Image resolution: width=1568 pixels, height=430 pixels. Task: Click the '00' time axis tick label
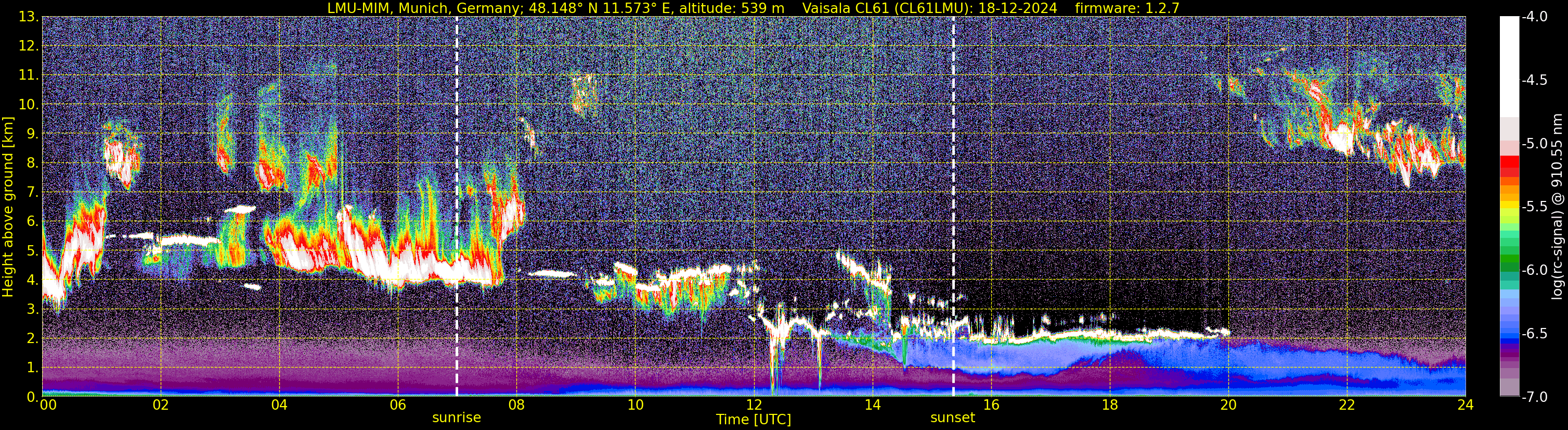(x=47, y=405)
